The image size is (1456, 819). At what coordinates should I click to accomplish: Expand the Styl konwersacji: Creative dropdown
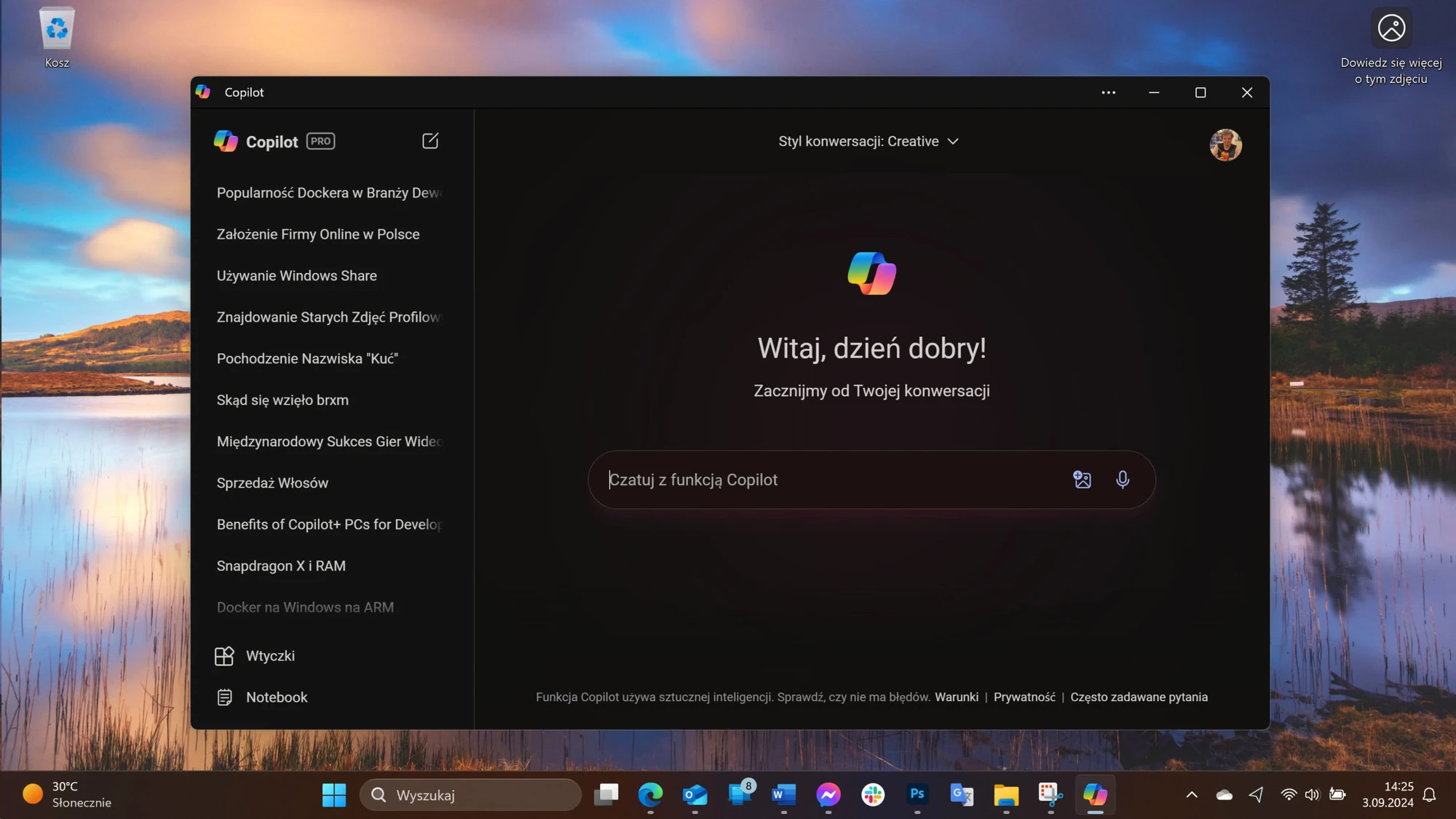869,141
